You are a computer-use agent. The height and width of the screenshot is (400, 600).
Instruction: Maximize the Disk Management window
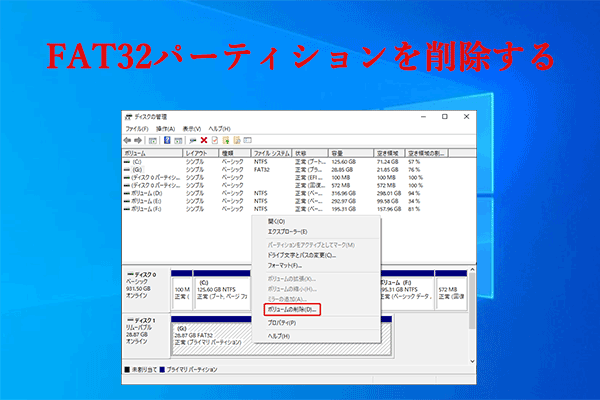(445, 117)
